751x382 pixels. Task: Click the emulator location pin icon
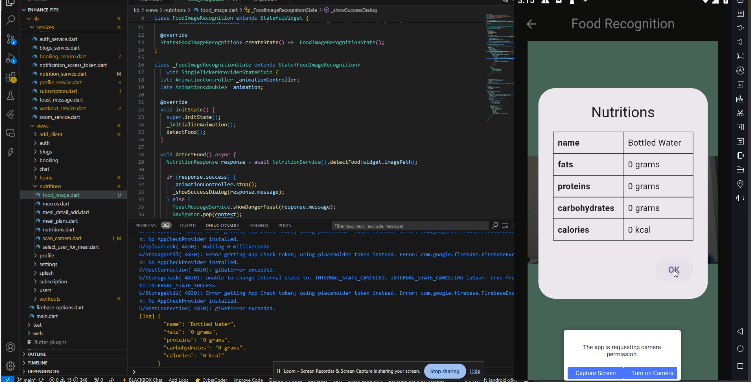[x=740, y=184]
